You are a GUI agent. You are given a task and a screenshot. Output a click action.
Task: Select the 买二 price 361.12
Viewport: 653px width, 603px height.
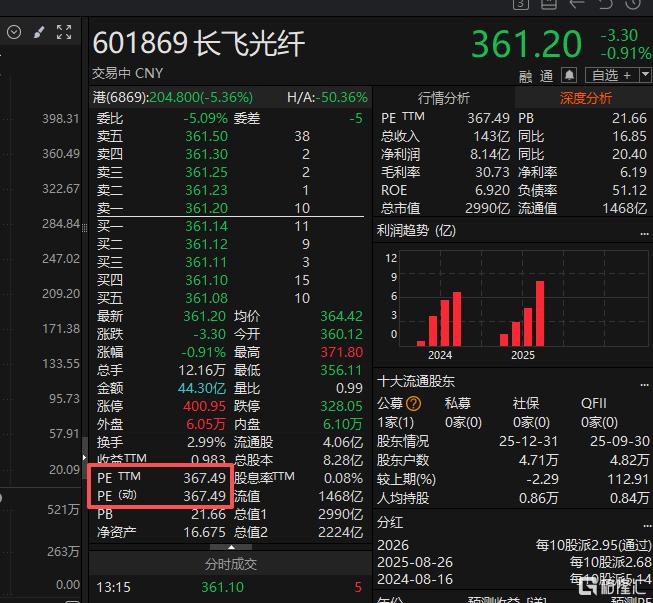tap(207, 244)
